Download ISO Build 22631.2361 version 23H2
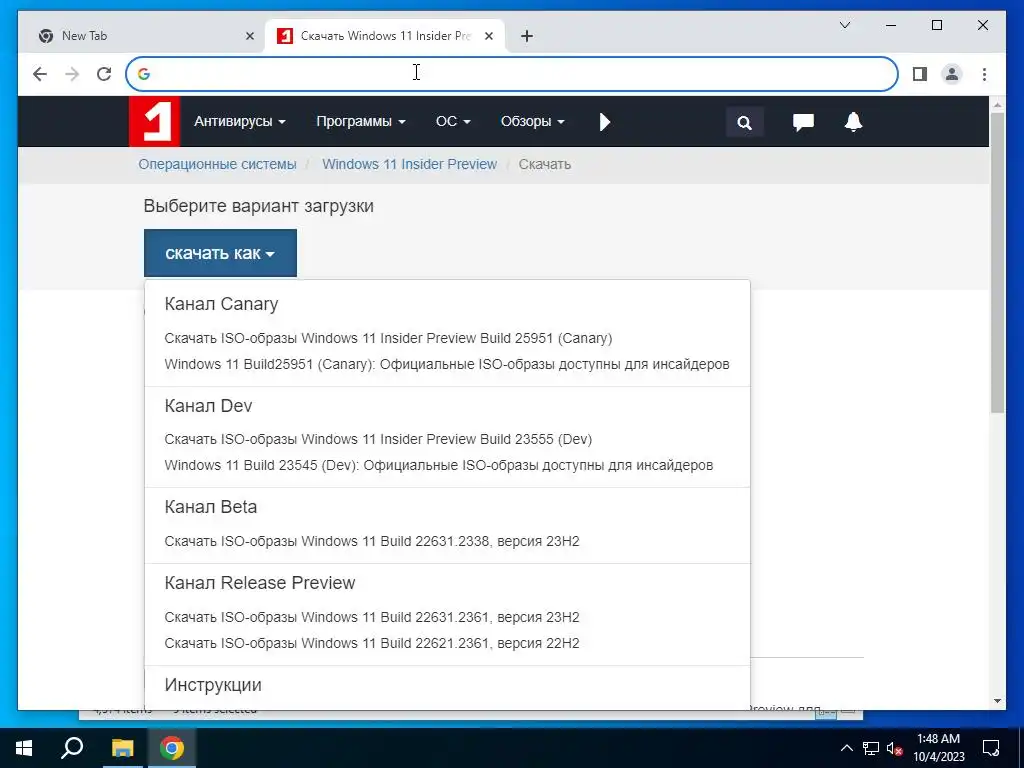Viewport: 1024px width, 768px height. (372, 617)
